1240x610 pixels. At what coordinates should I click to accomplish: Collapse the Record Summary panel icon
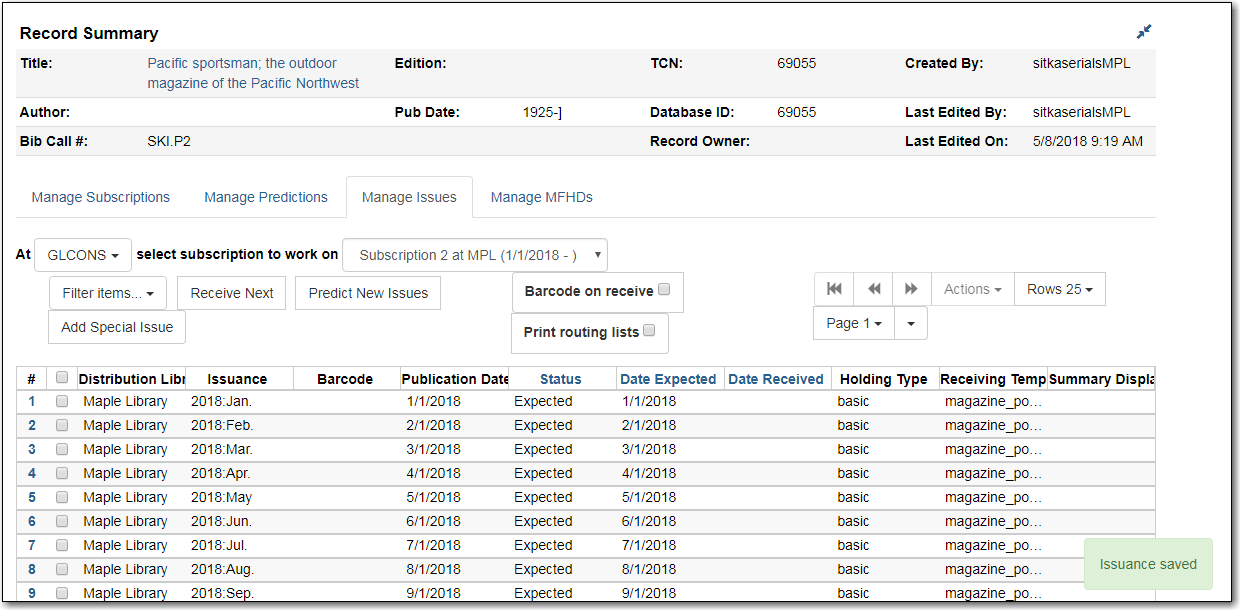pyautogui.click(x=1144, y=32)
